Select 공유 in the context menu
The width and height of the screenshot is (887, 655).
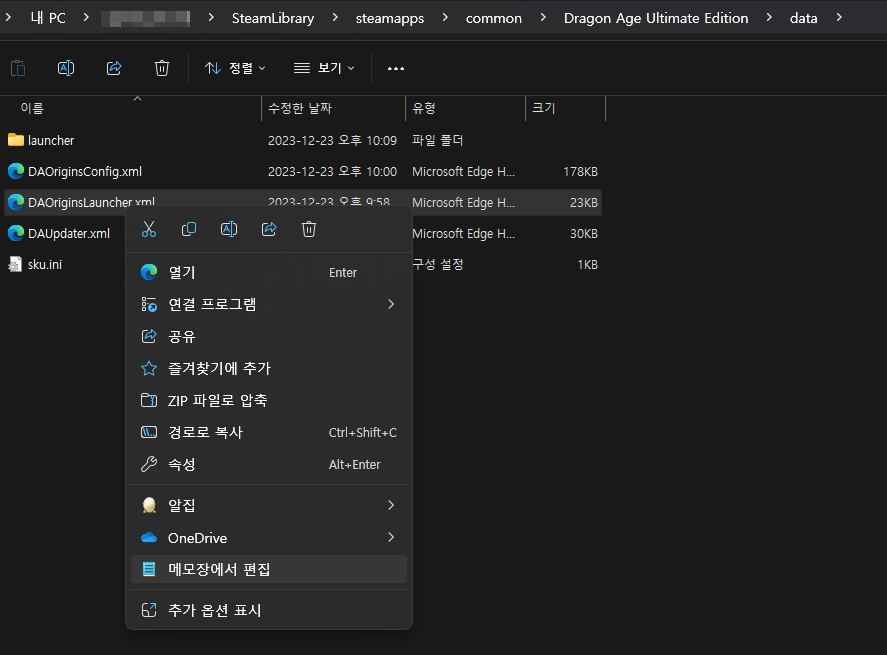pos(269,337)
